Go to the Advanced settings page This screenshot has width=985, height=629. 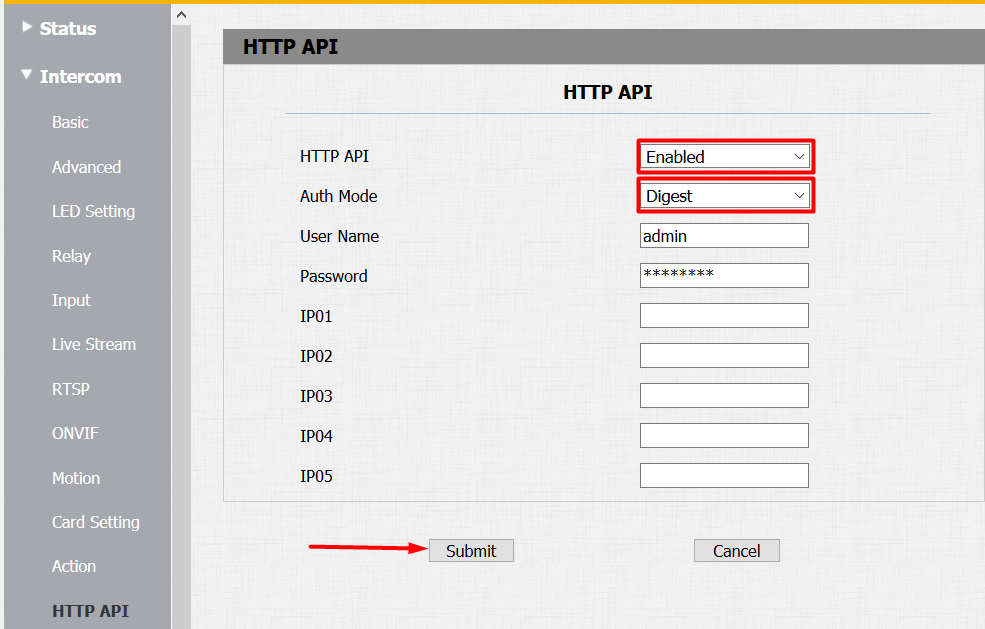tap(86, 167)
